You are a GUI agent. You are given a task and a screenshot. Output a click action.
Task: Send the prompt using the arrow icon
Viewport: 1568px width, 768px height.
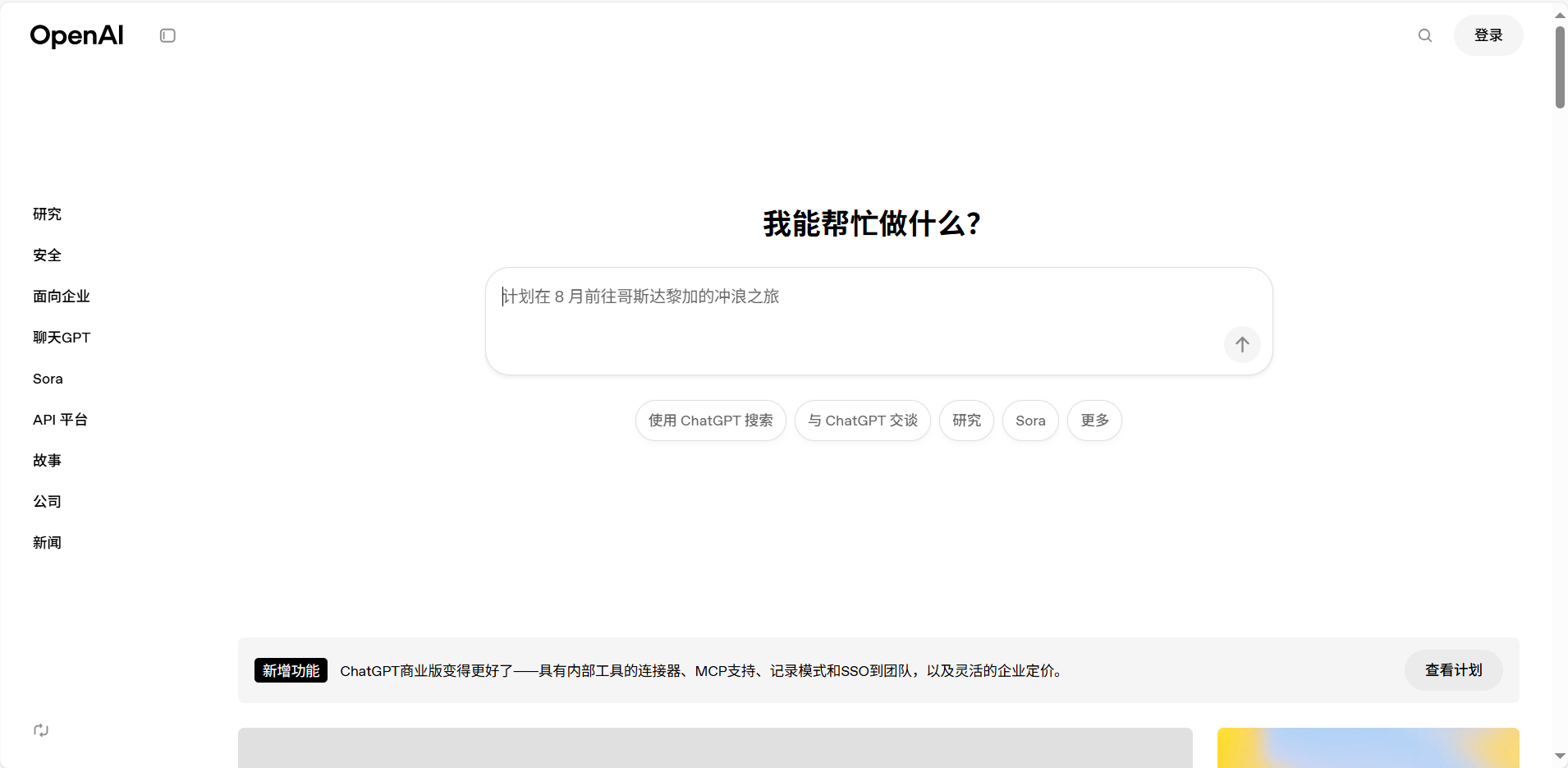1241,345
